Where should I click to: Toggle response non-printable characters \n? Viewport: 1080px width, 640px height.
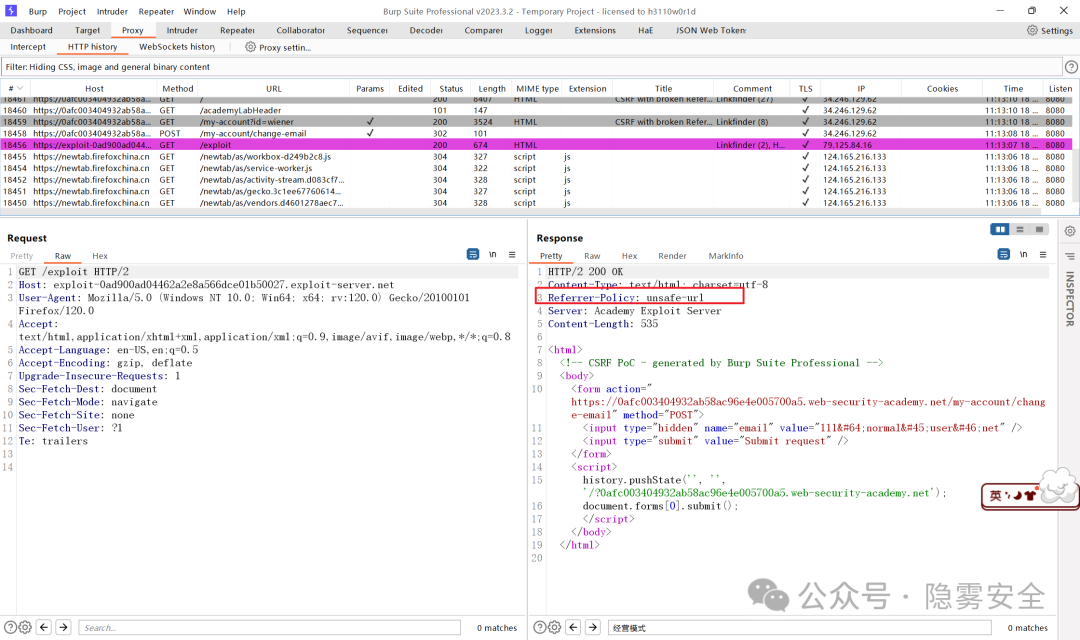pyautogui.click(x=1024, y=254)
